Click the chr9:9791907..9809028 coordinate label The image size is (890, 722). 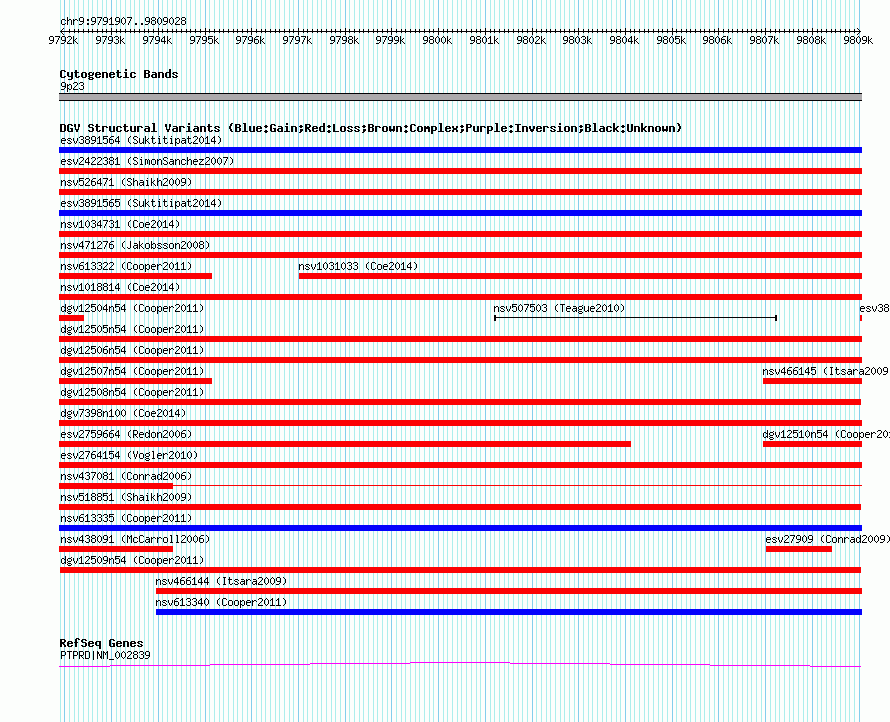tap(123, 21)
